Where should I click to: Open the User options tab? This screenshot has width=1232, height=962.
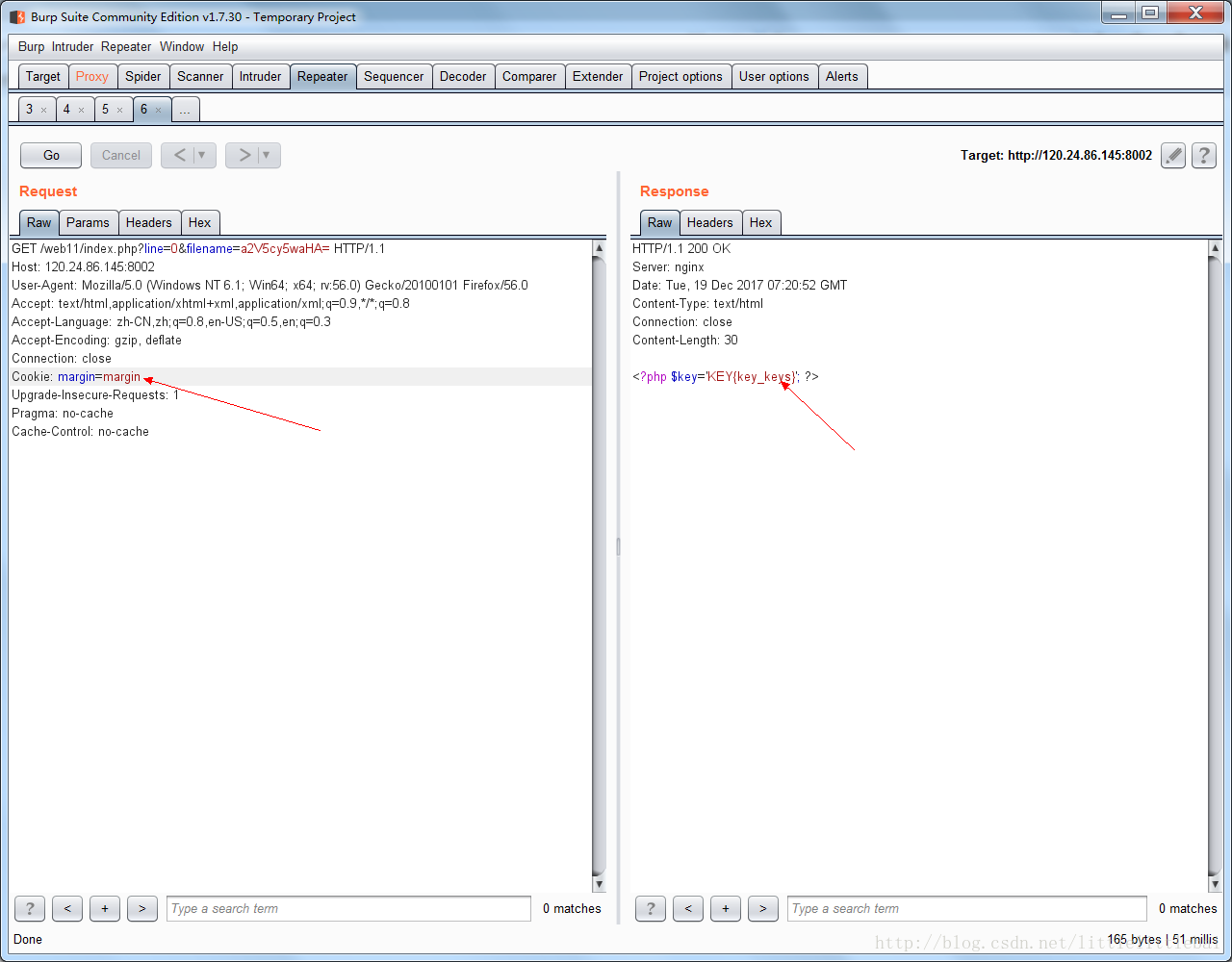774,77
